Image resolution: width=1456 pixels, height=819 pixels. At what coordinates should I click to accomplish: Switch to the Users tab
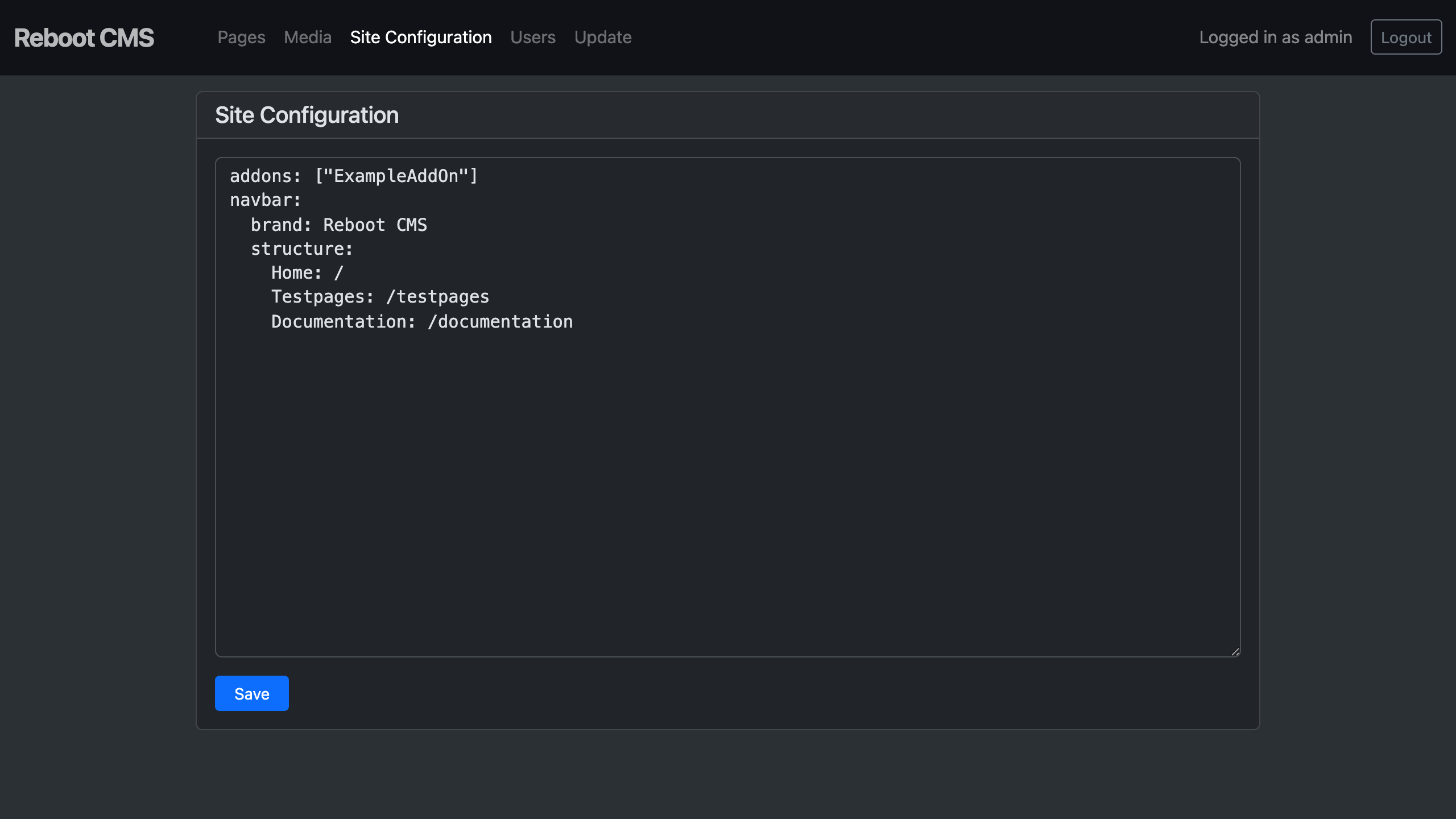coord(533,38)
